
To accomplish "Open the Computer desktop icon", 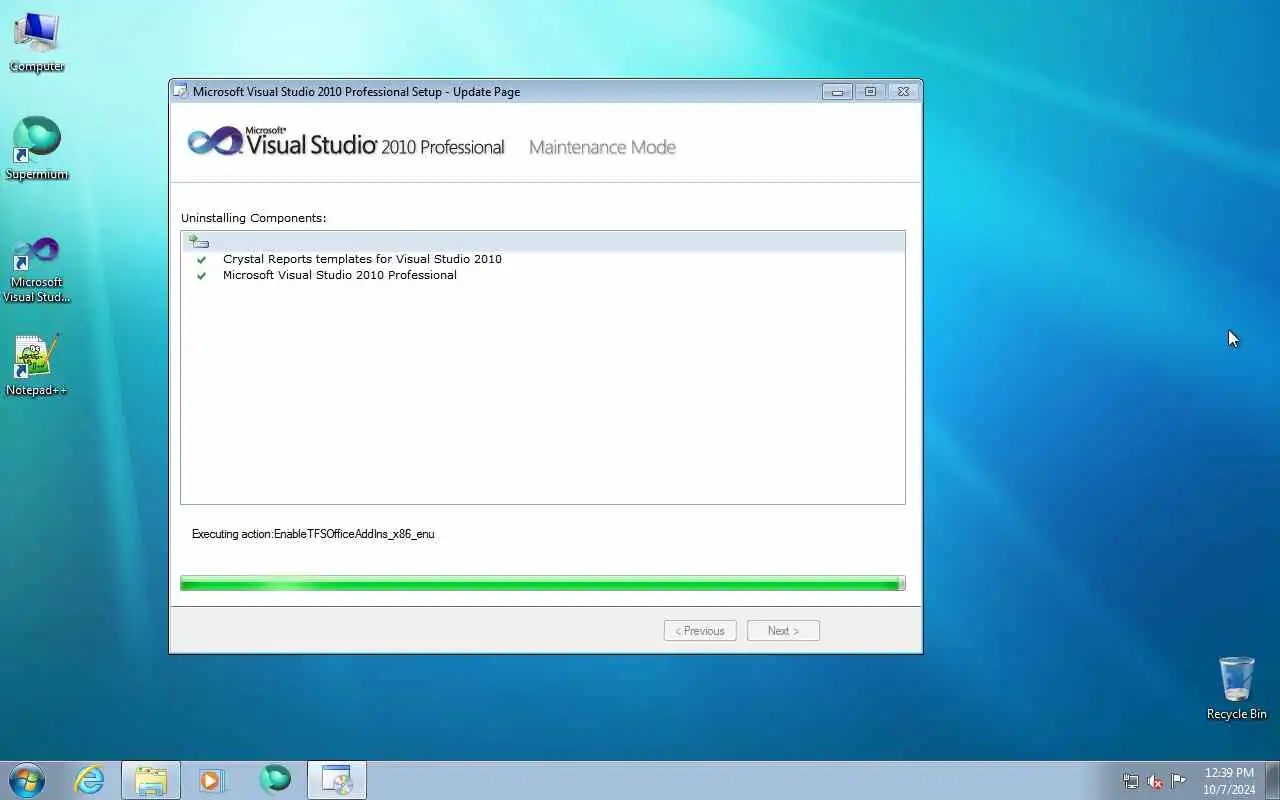I will point(37,42).
